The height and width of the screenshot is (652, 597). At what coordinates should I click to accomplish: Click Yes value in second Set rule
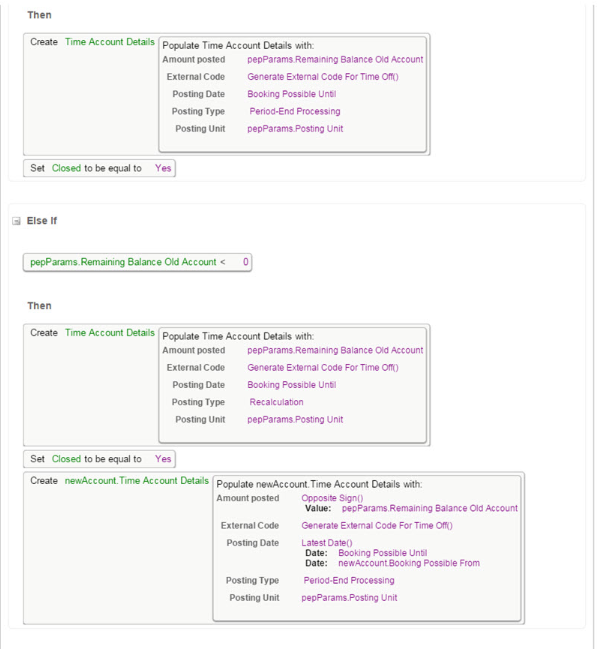tap(163, 459)
